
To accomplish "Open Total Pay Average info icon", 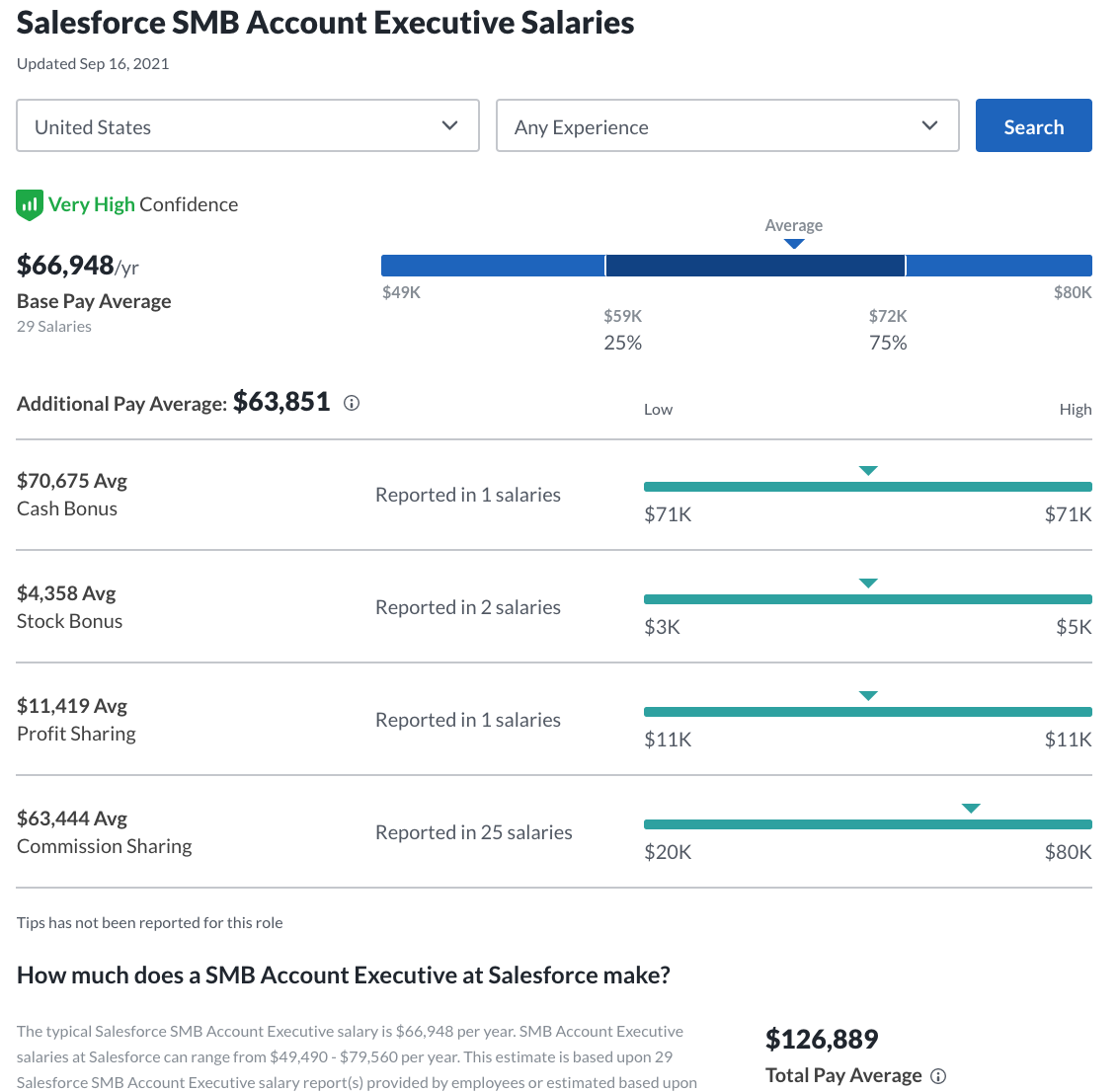I will pos(939,1076).
